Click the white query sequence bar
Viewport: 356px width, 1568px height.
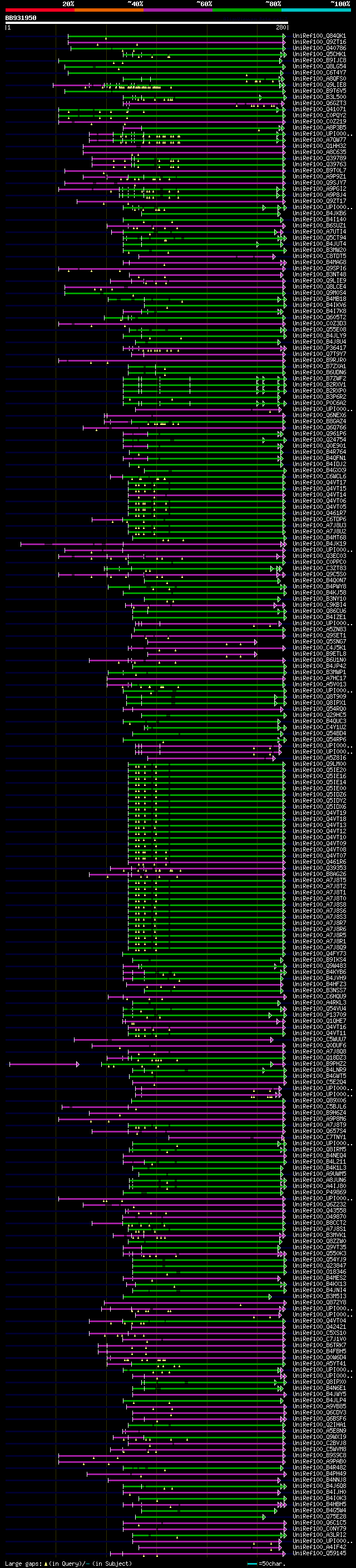[x=147, y=23]
